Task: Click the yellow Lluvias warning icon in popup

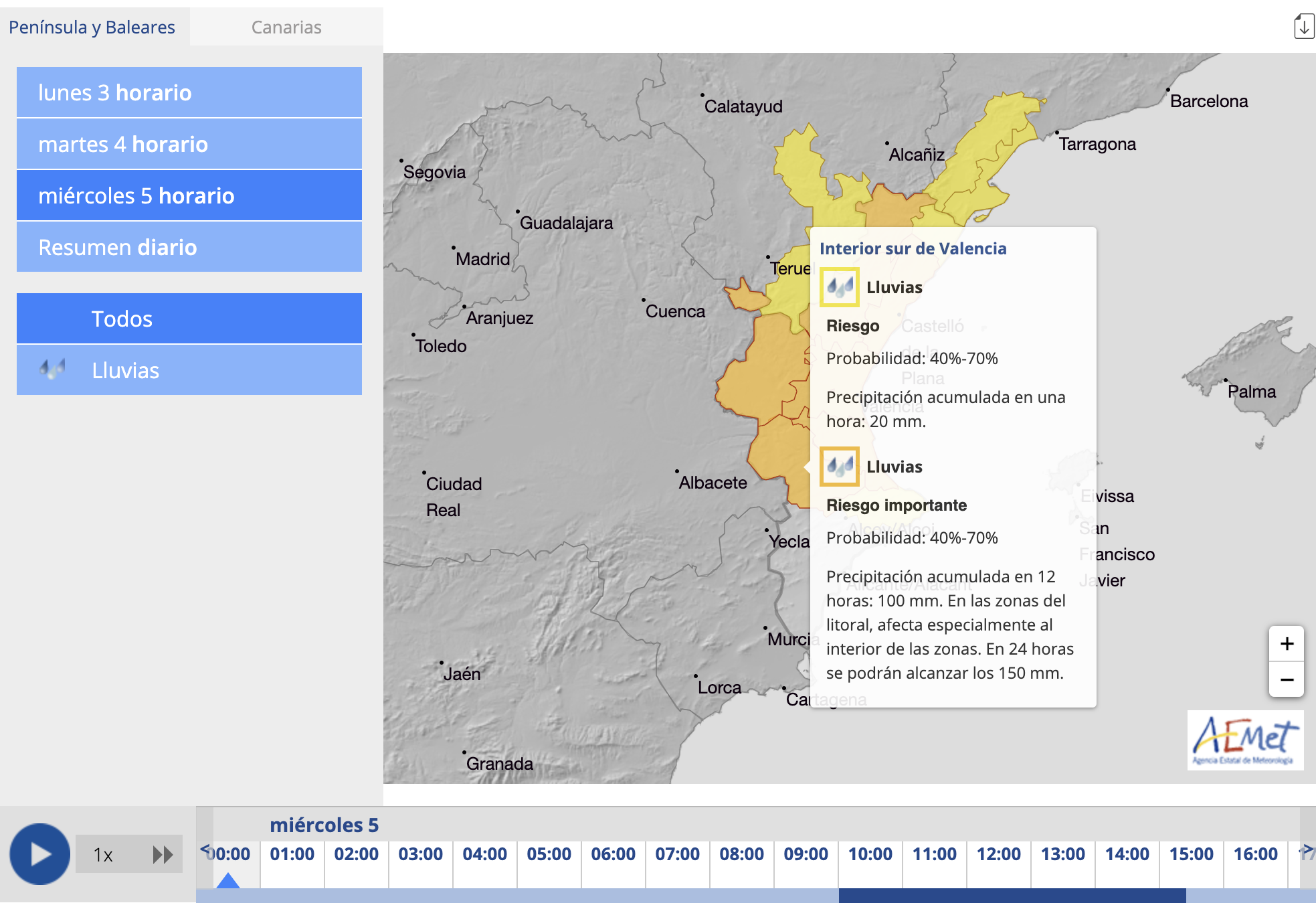Action: 840,287
